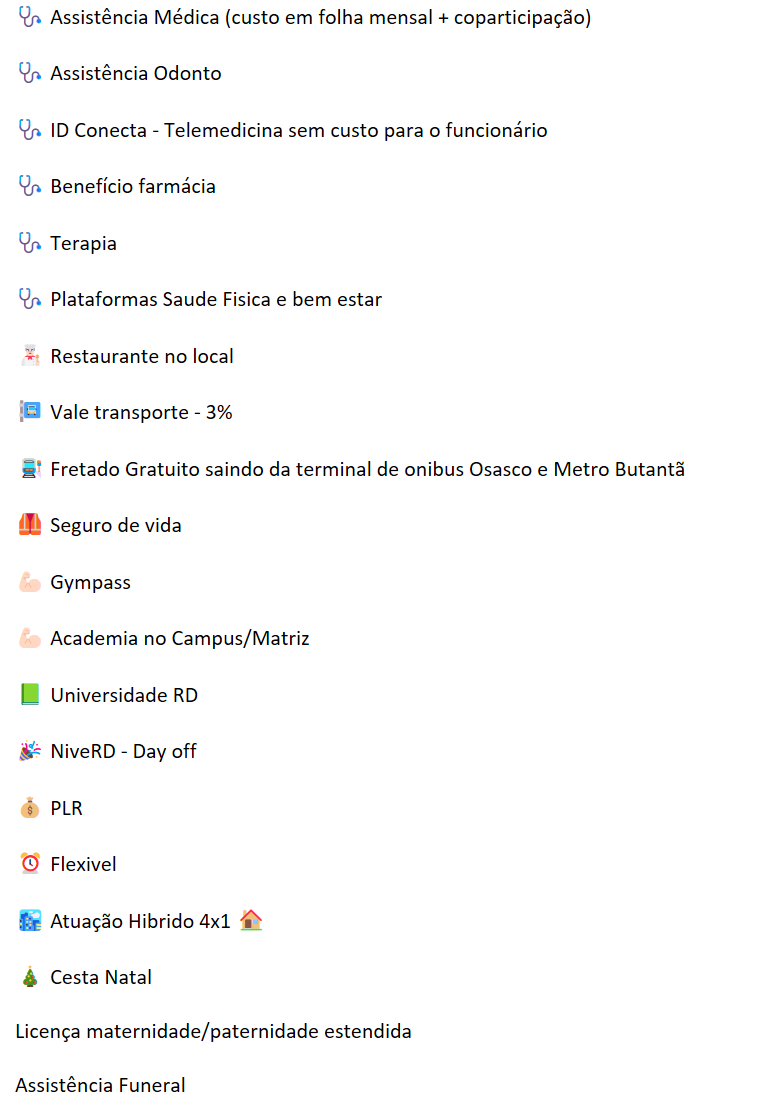Viewport: 762px width, 1099px height.
Task: Click the stethoscope icon next to Terapia
Action: pos(30,243)
